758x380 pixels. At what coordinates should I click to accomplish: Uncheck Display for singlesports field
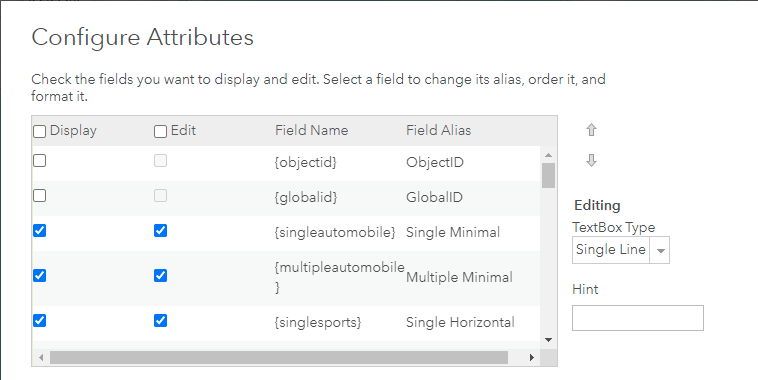[x=40, y=321]
